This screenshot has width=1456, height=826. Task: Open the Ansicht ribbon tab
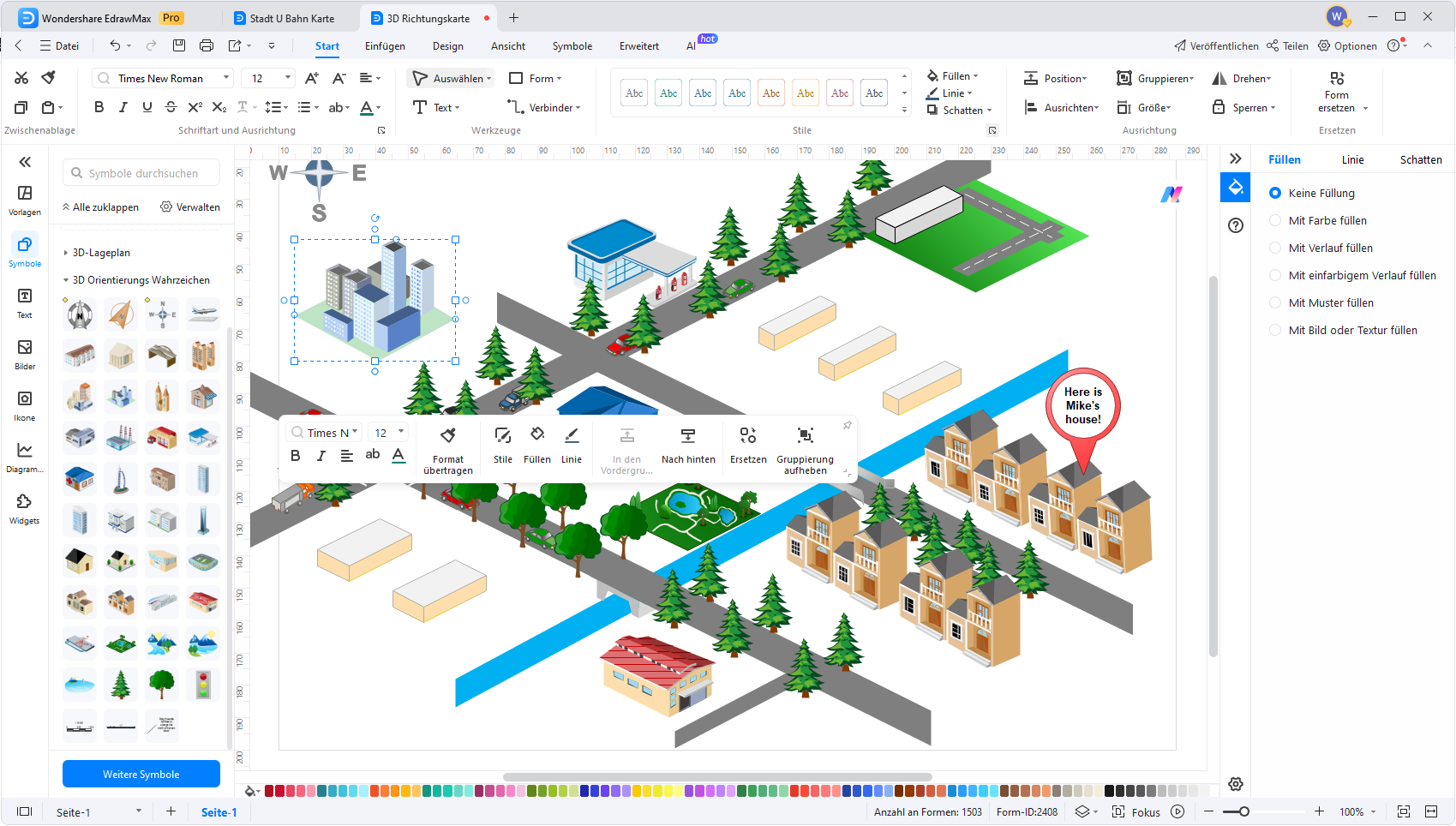point(508,46)
